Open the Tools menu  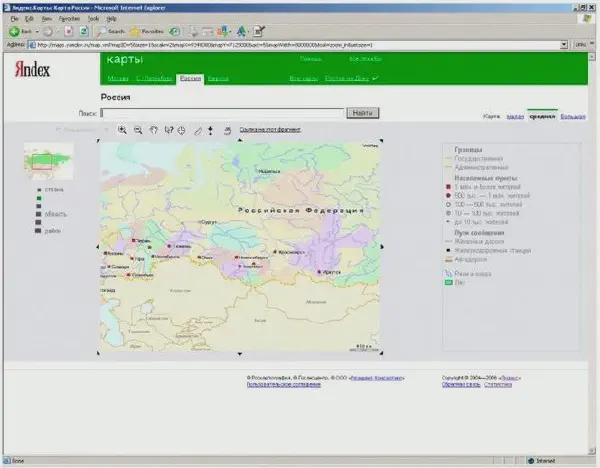(95, 18)
